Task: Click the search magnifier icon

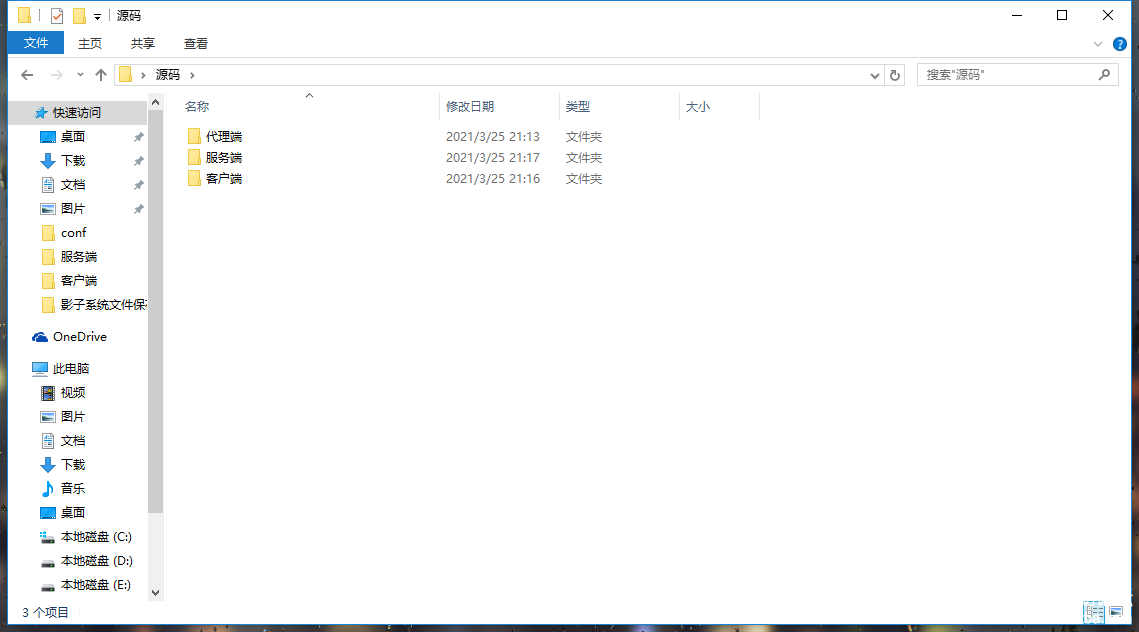Action: tap(1104, 74)
